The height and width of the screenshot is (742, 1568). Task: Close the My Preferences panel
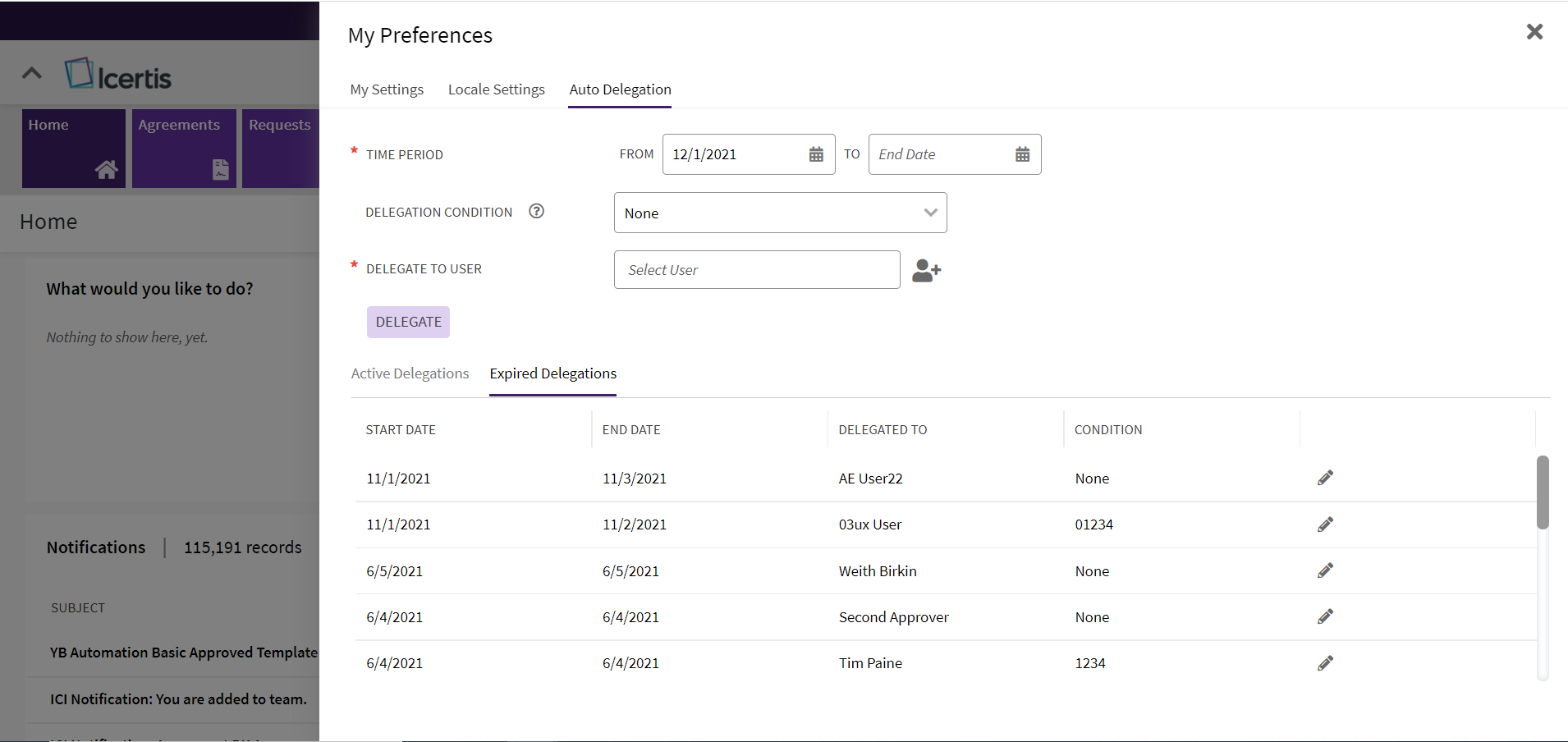coord(1534,32)
